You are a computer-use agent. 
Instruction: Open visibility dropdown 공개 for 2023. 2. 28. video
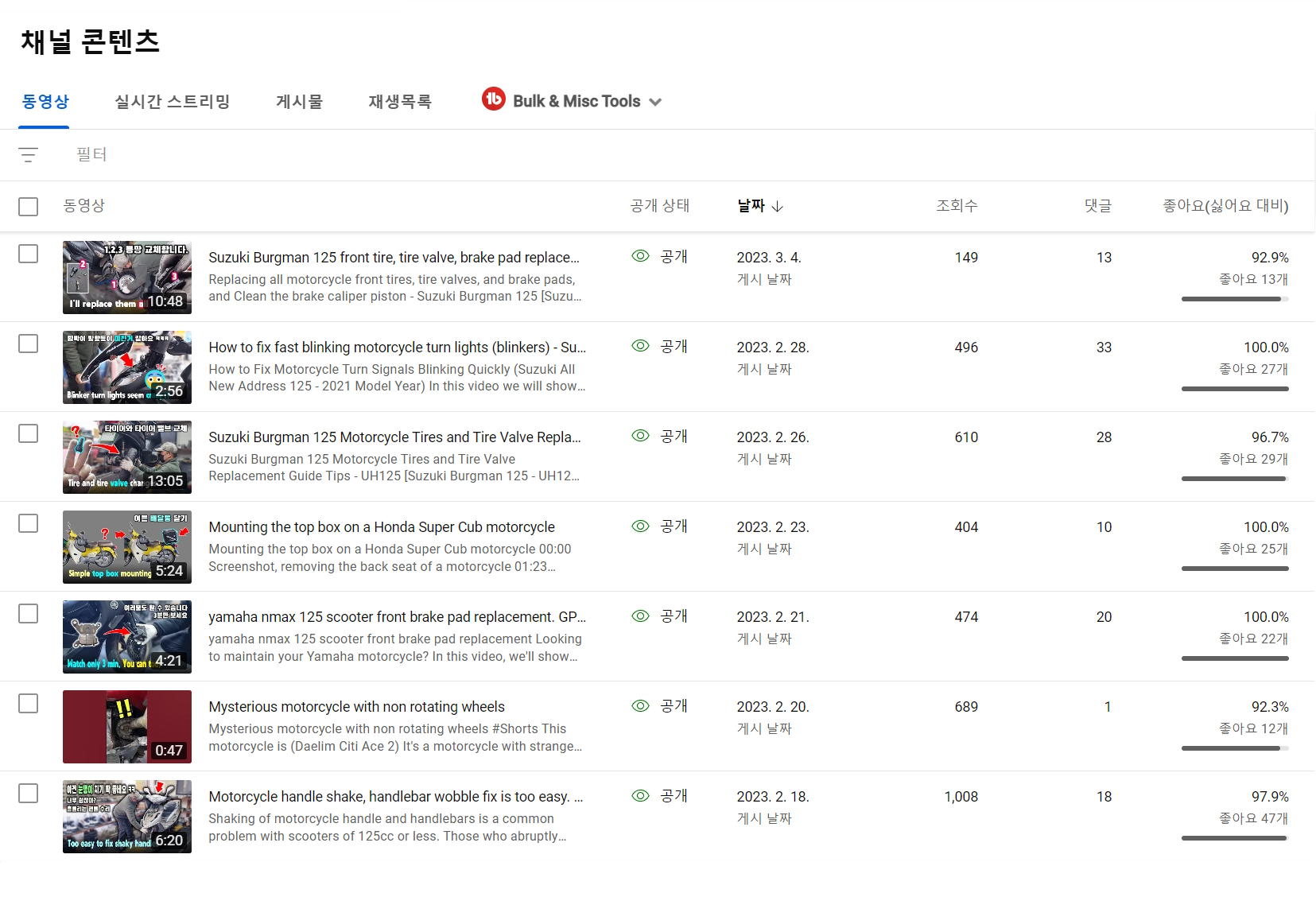[x=674, y=347]
